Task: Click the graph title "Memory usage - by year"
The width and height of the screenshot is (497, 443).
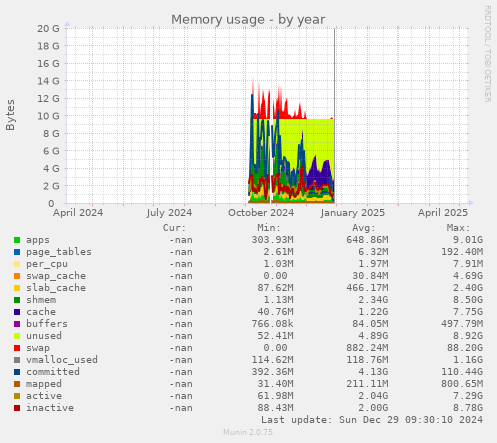Action: (248, 20)
